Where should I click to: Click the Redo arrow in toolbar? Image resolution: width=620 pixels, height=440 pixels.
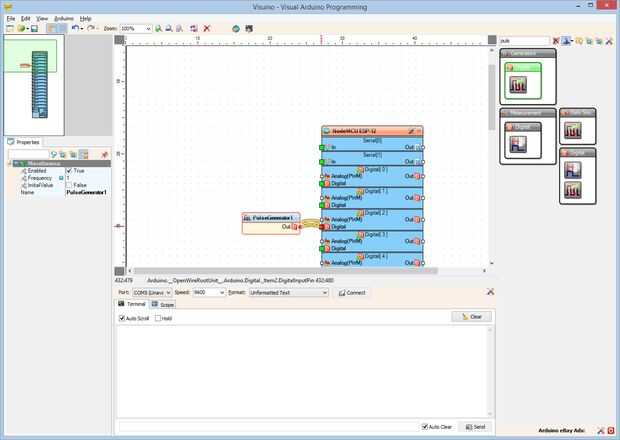pos(91,28)
